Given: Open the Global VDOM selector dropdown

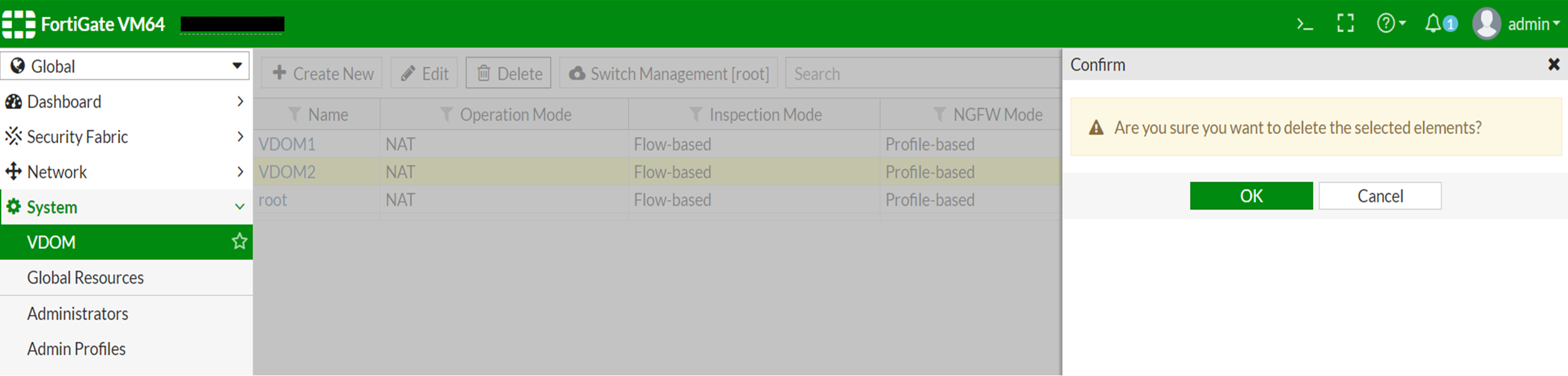Looking at the screenshot, I should 125,66.
